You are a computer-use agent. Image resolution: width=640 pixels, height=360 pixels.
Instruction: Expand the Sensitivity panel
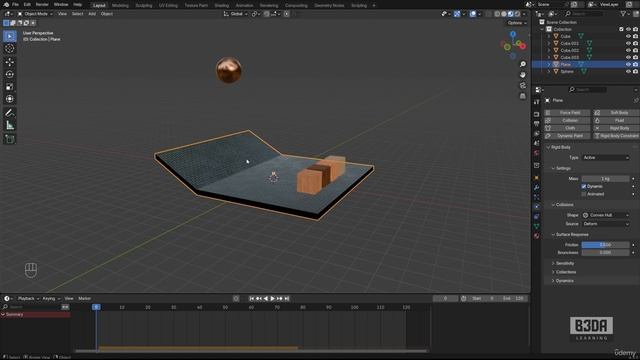click(x=565, y=264)
